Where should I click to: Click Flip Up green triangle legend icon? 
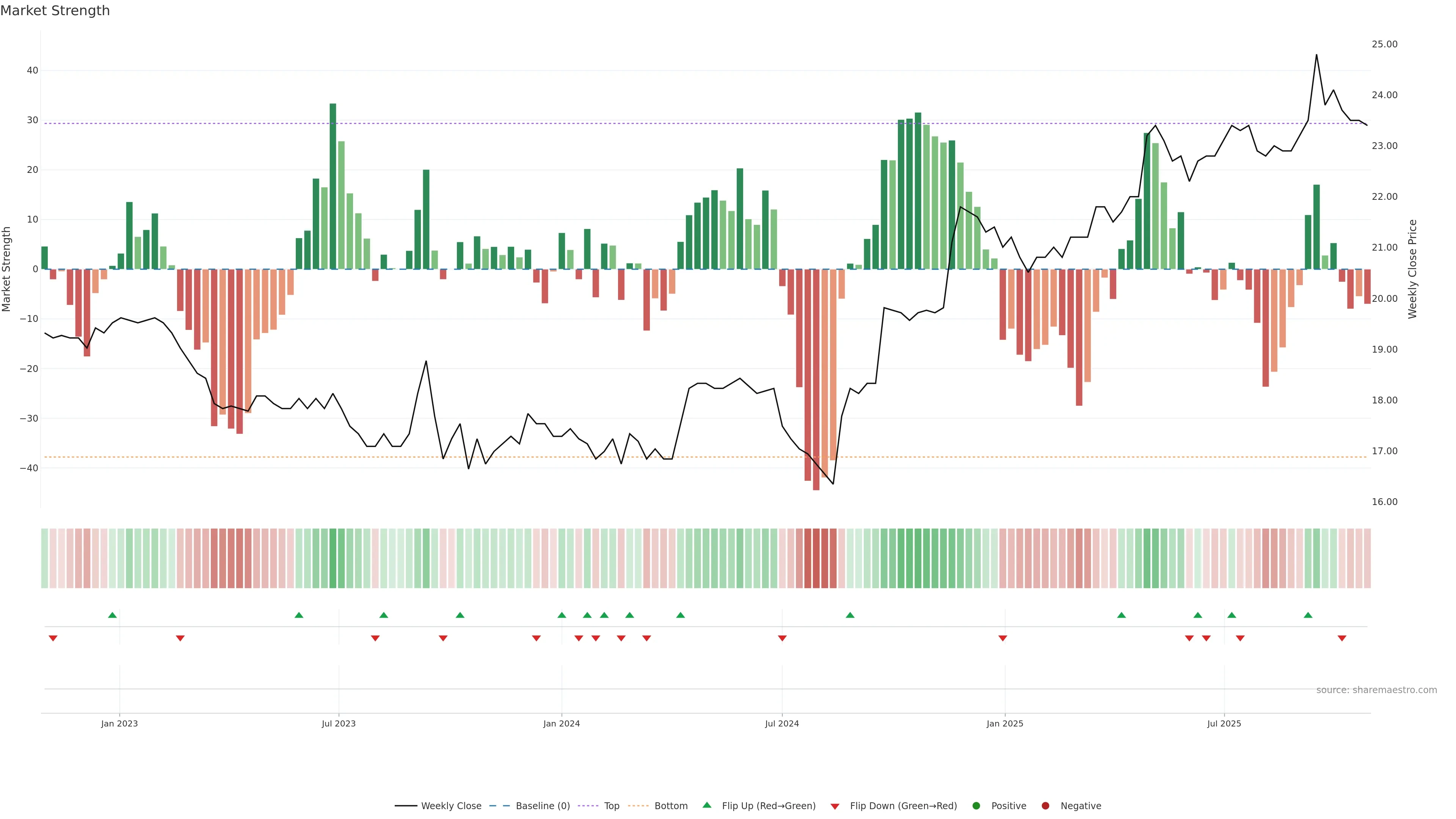[x=706, y=805]
